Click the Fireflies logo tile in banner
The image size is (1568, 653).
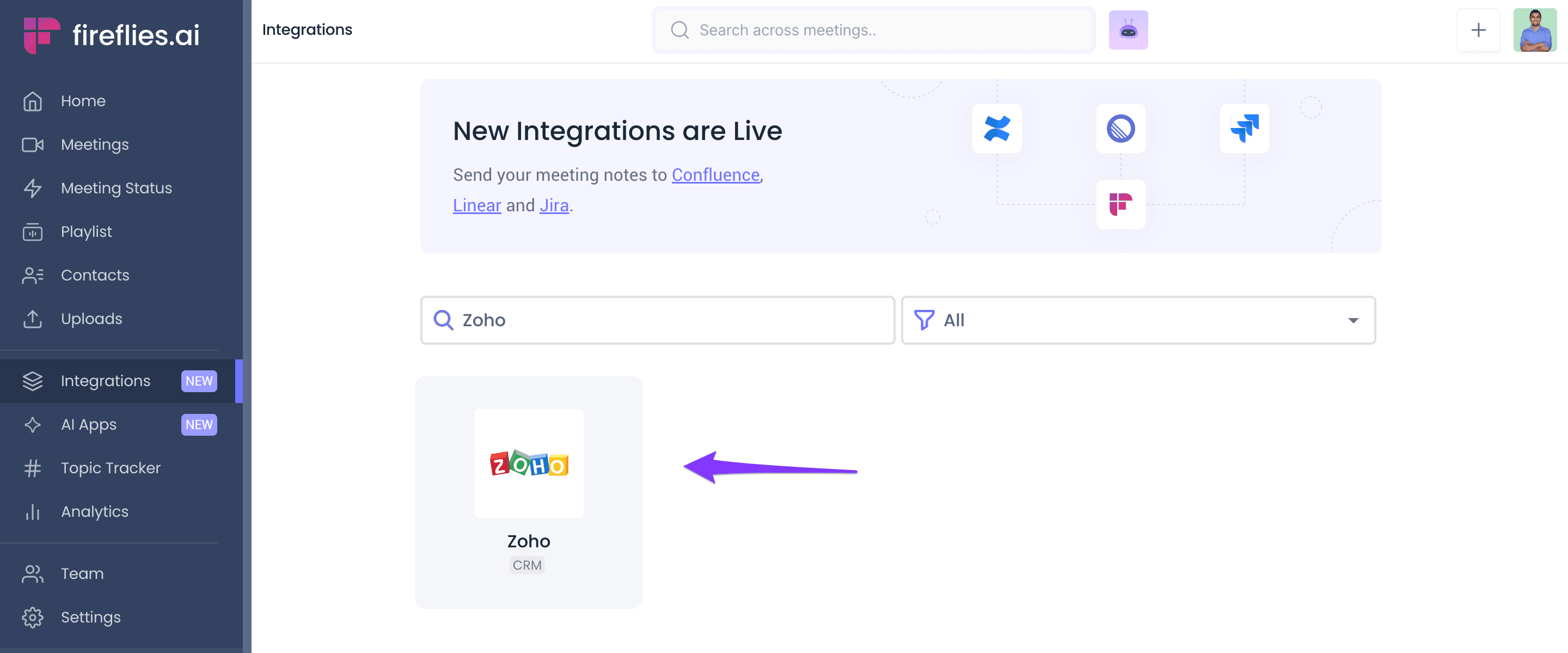click(x=1120, y=205)
